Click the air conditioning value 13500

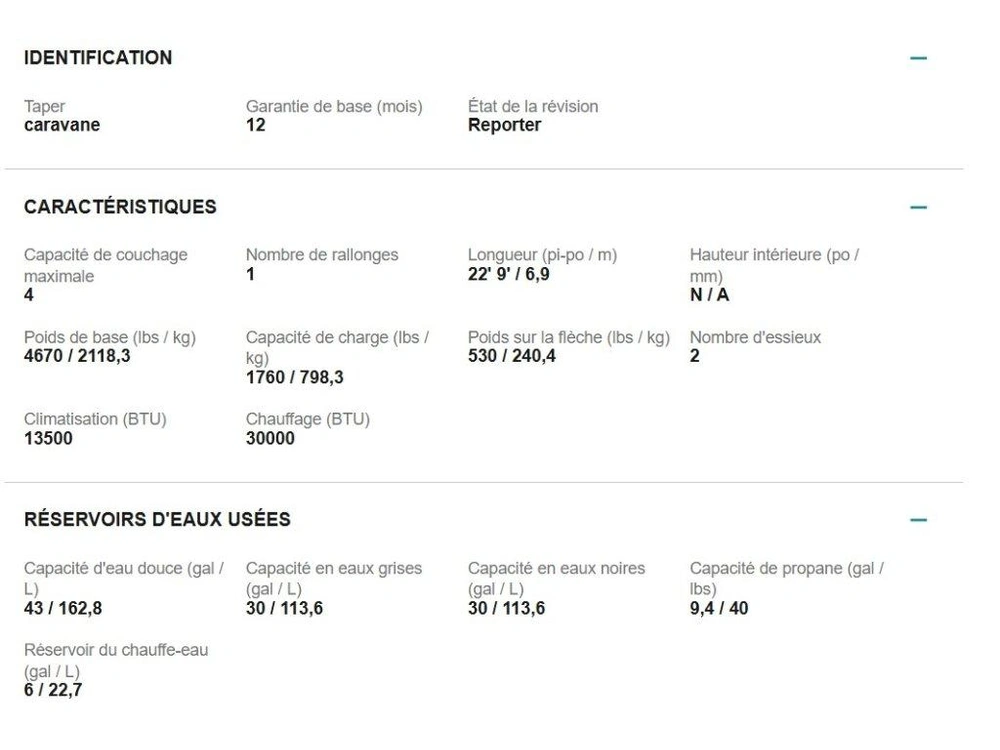pyautogui.click(x=48, y=438)
